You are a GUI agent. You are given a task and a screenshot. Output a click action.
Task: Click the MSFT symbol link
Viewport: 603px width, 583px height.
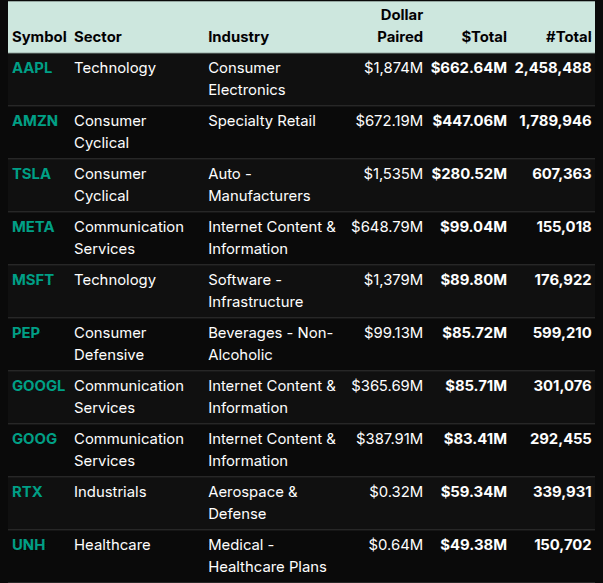click(x=33, y=280)
